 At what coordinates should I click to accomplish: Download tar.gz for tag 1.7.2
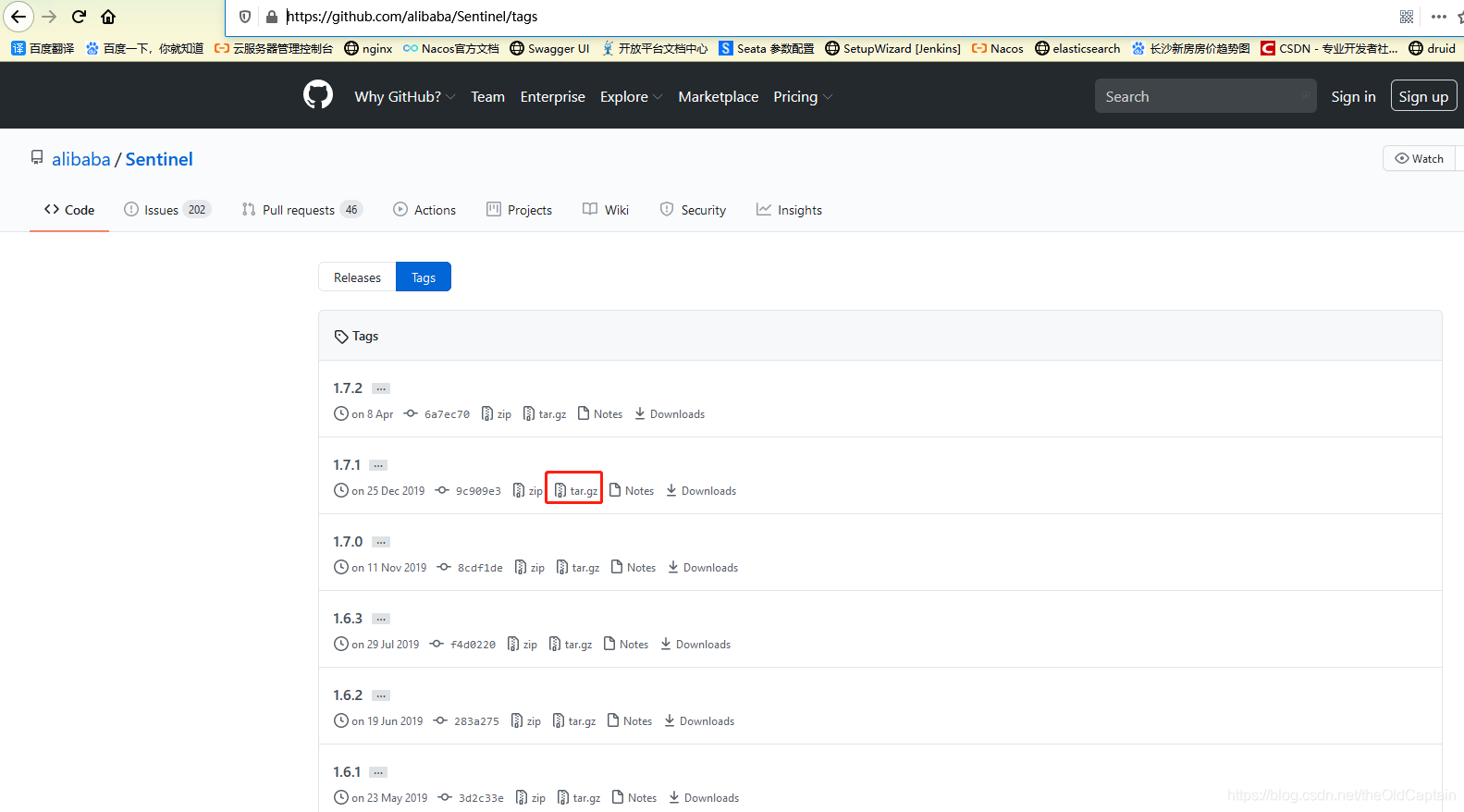tap(545, 414)
